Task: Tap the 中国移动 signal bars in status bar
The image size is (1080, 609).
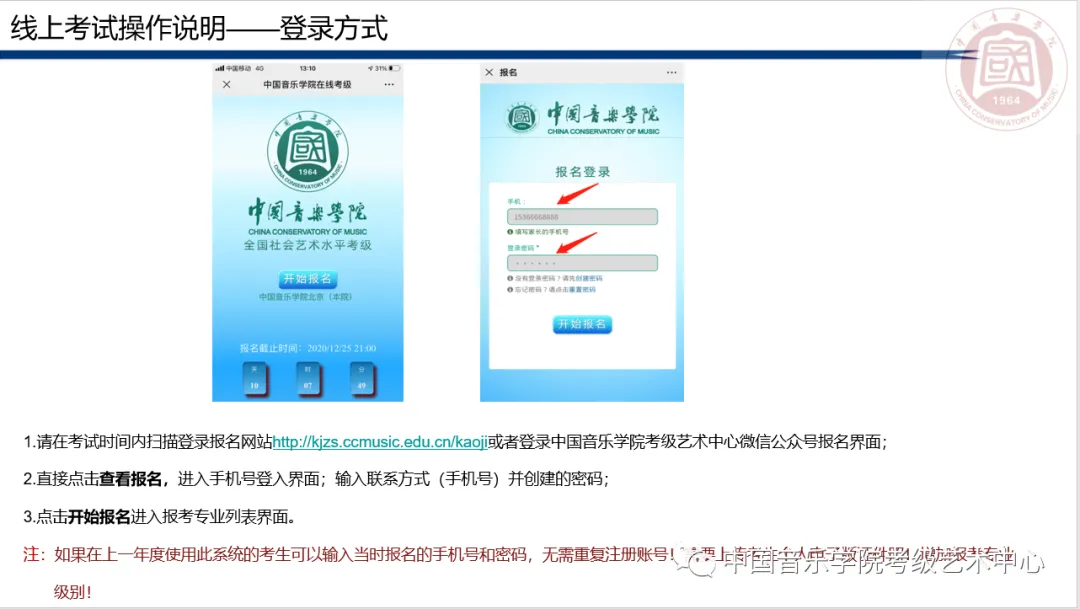Action: coord(220,68)
